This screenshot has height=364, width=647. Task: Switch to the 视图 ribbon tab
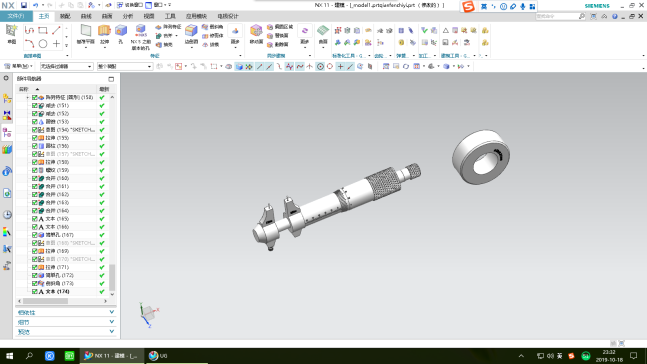pos(149,16)
